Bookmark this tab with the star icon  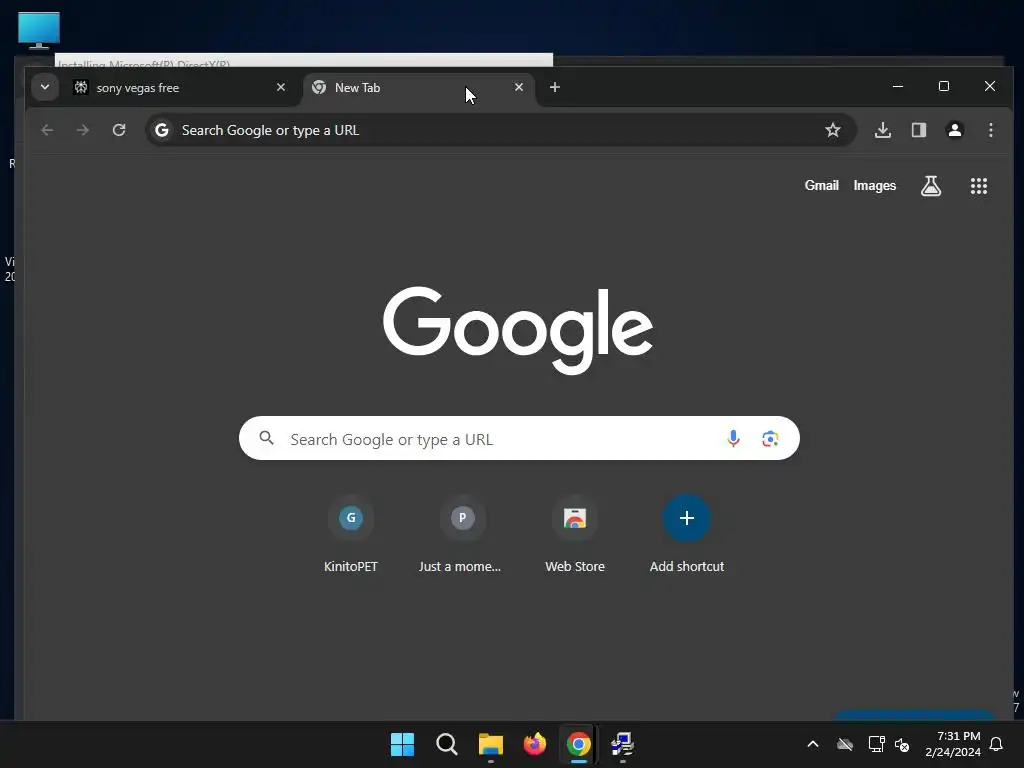pos(833,130)
